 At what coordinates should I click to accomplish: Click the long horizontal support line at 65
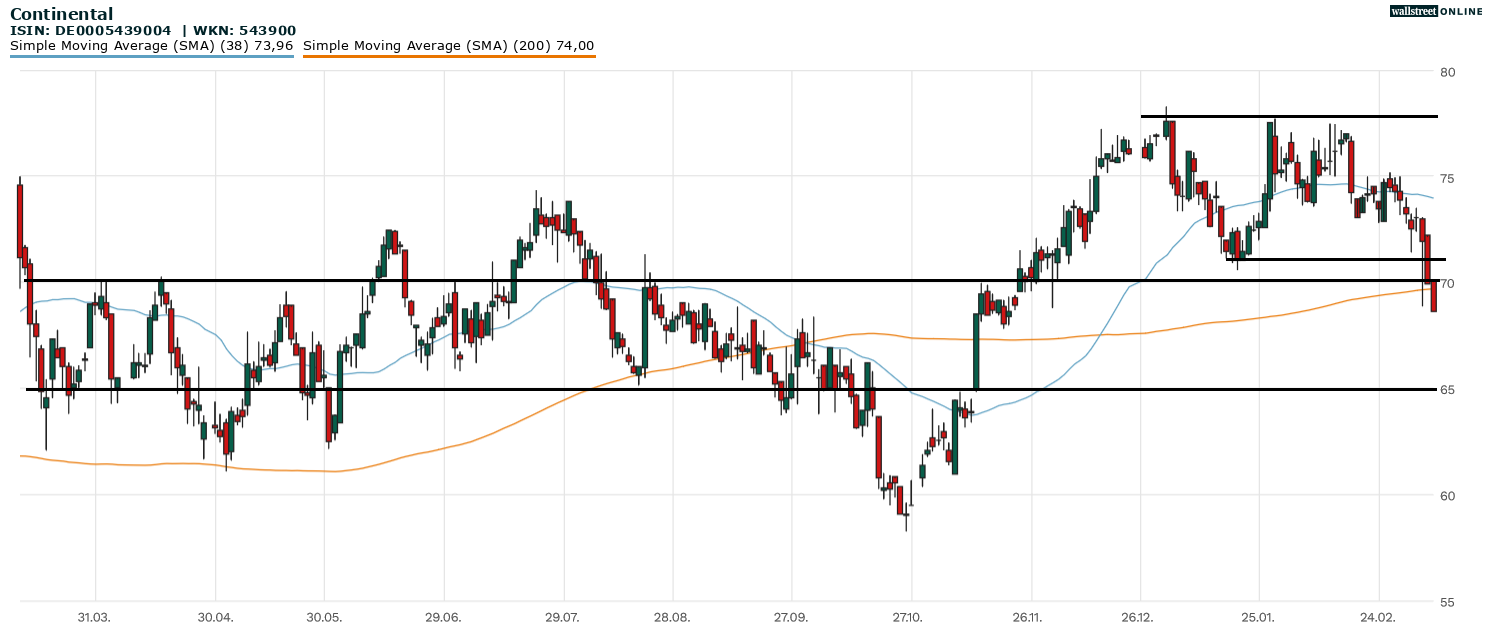700,389
